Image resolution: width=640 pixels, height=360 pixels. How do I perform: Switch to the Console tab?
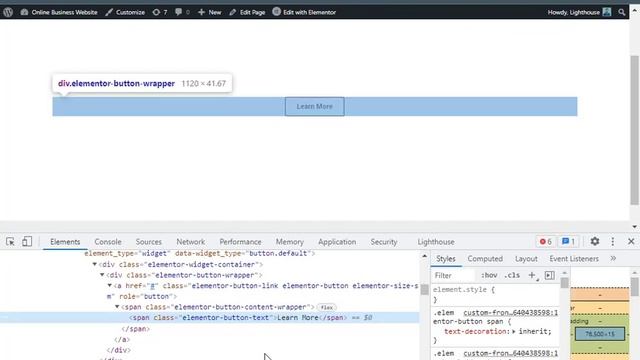click(108, 242)
